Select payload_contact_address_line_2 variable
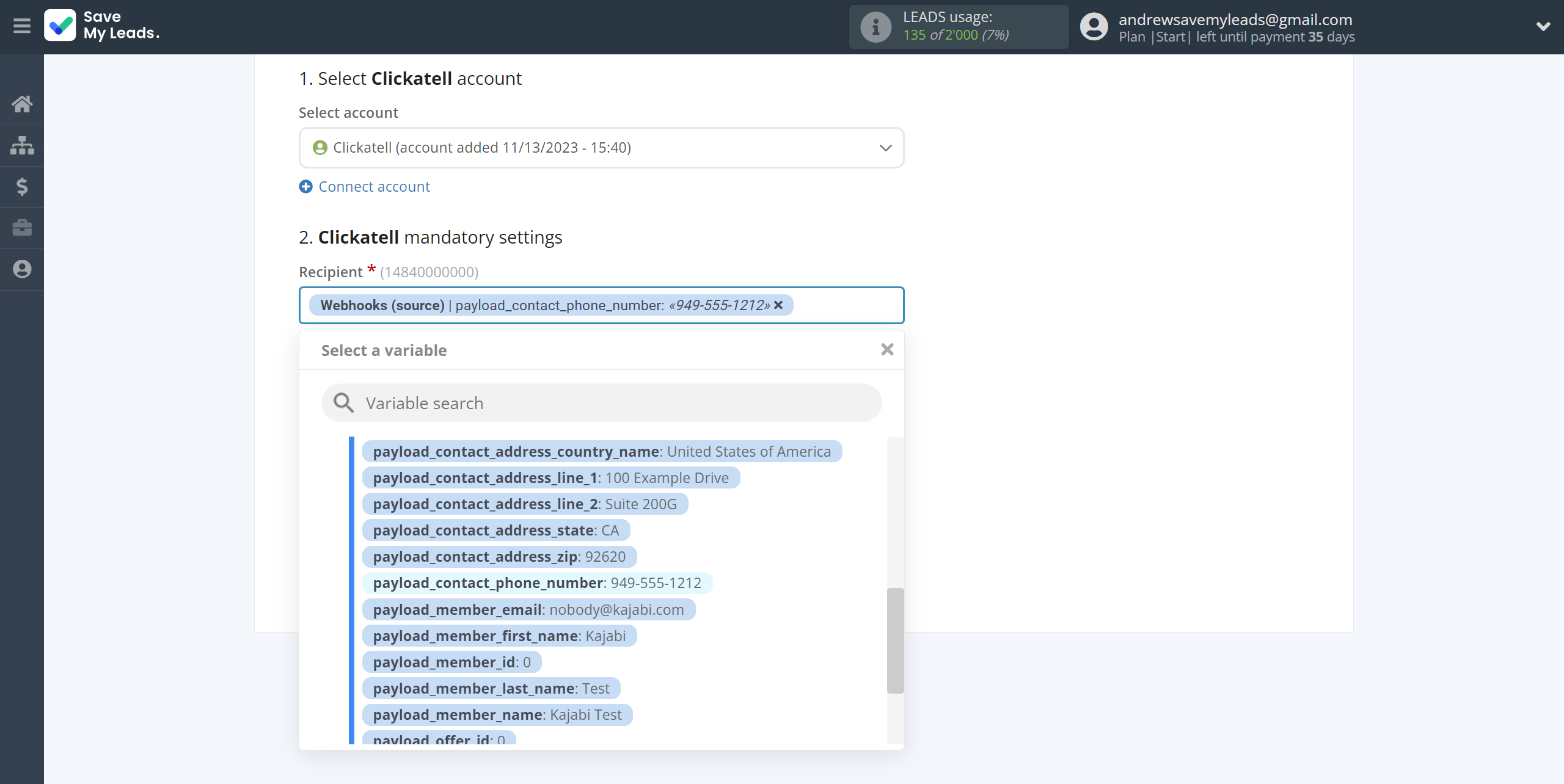Screen dimensions: 1564x784 [525, 504]
